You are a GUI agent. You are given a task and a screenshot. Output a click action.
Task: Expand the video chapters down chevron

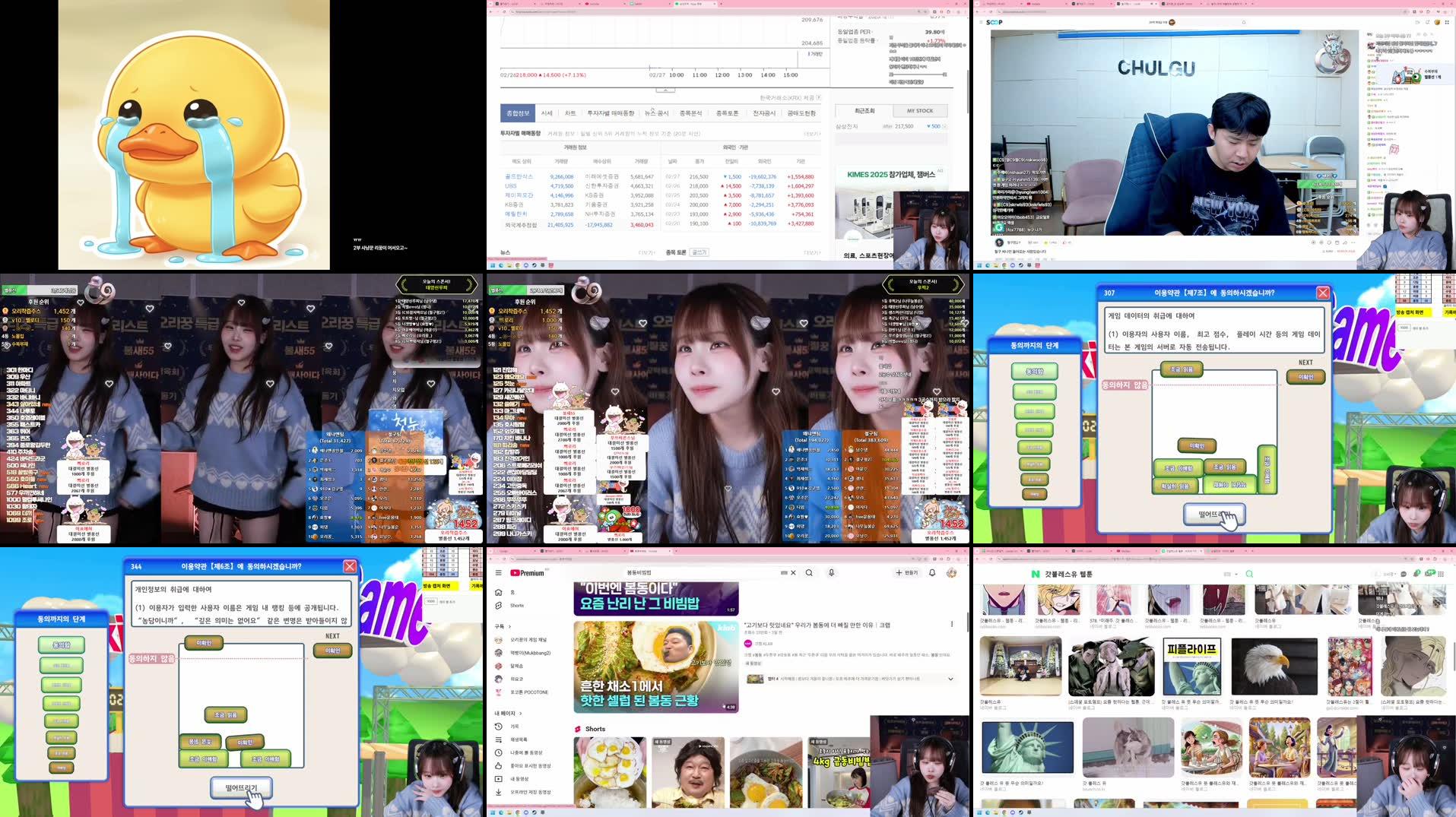951,679
